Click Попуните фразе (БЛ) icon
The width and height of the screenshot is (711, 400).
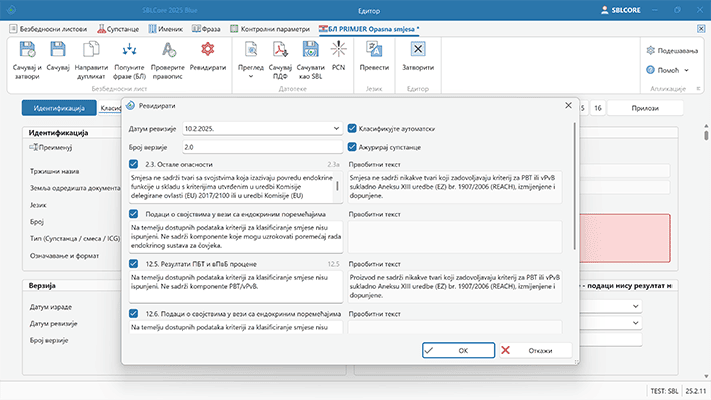[129, 49]
